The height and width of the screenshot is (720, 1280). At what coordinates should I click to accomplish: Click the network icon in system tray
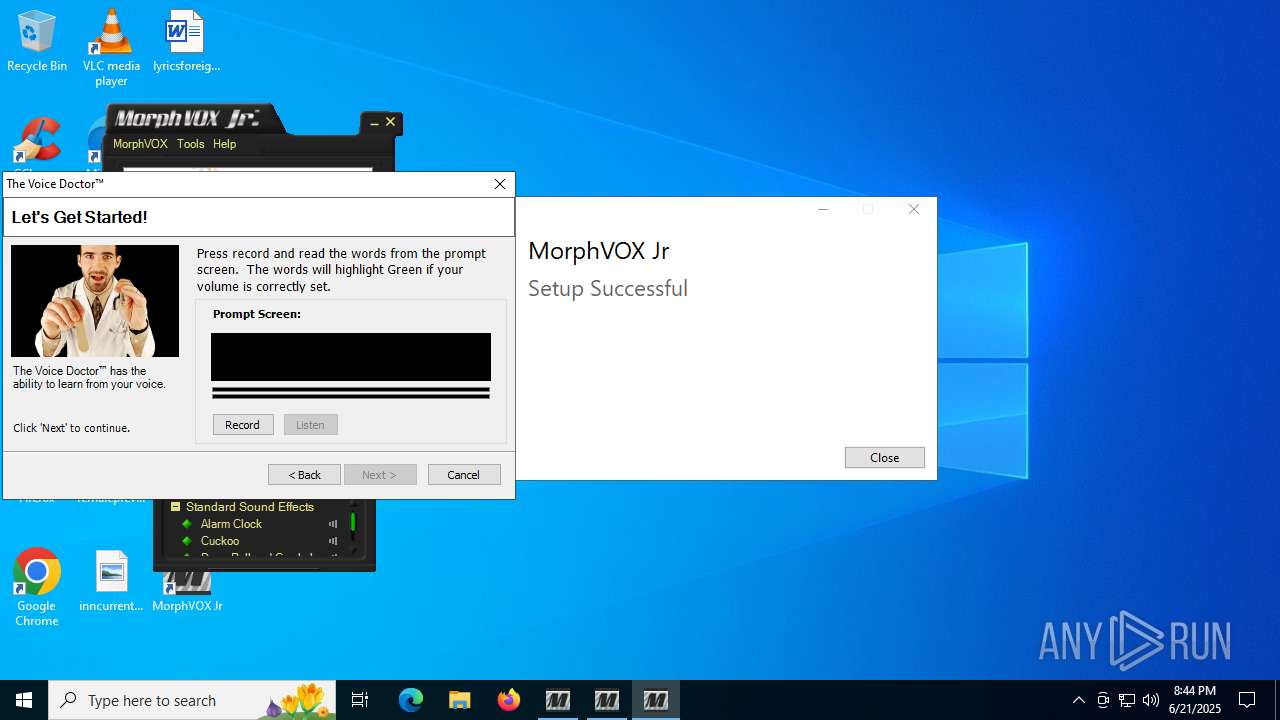1127,700
